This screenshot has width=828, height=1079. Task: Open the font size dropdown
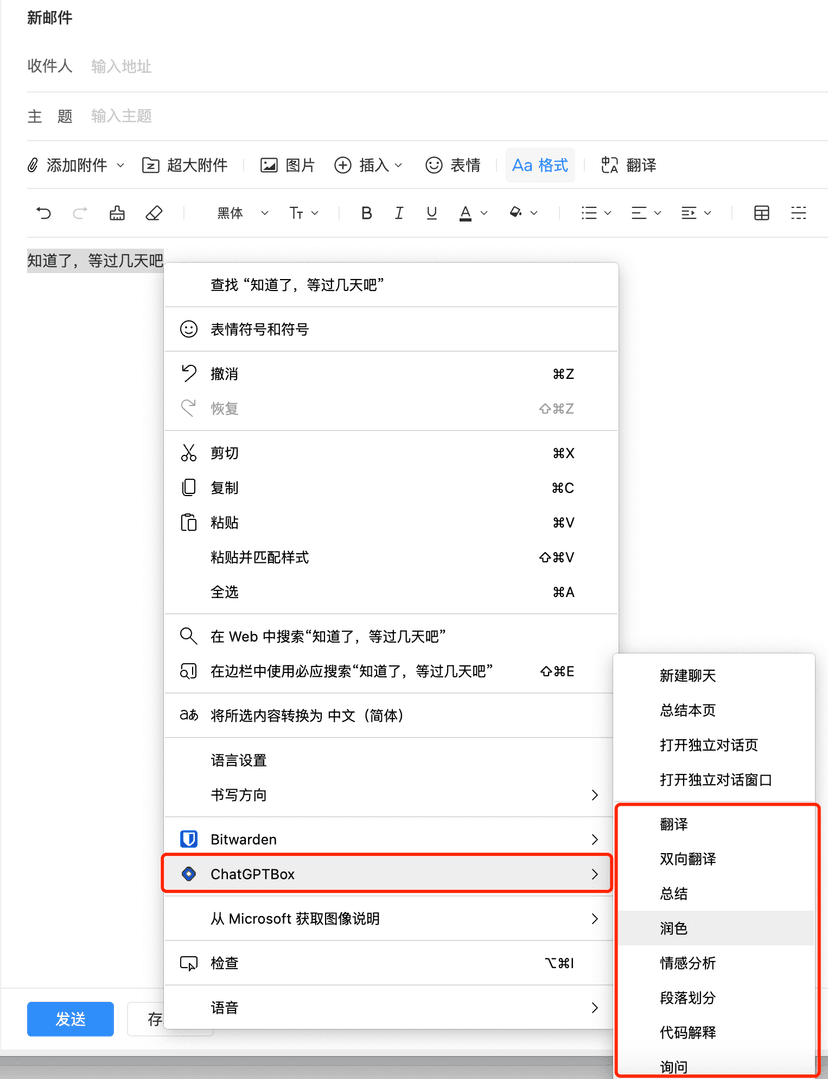click(303, 213)
